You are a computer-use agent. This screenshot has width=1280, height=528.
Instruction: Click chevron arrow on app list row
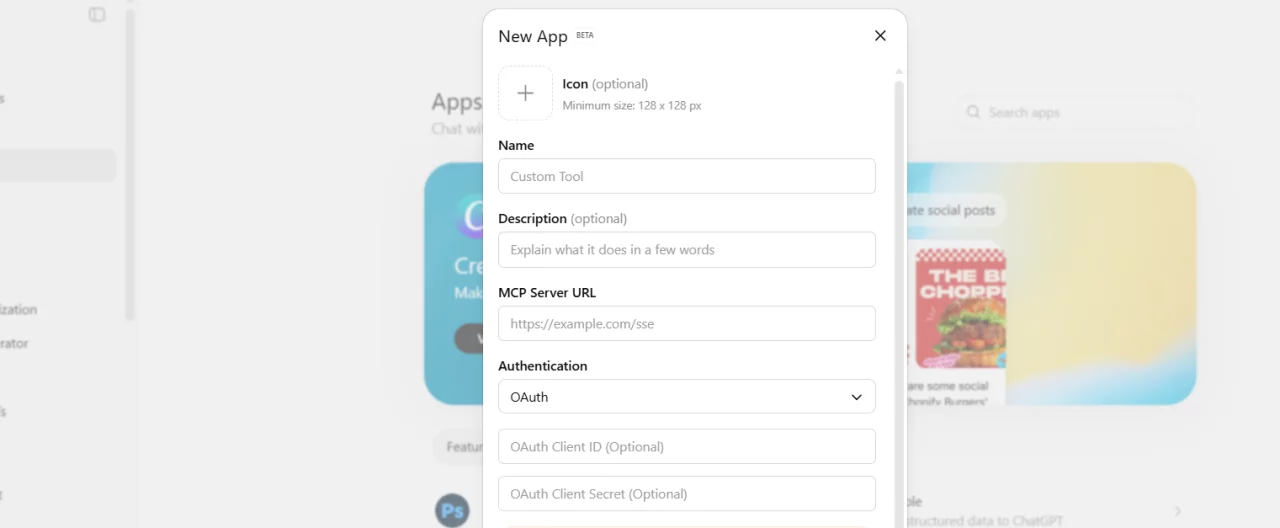pos(1177,511)
